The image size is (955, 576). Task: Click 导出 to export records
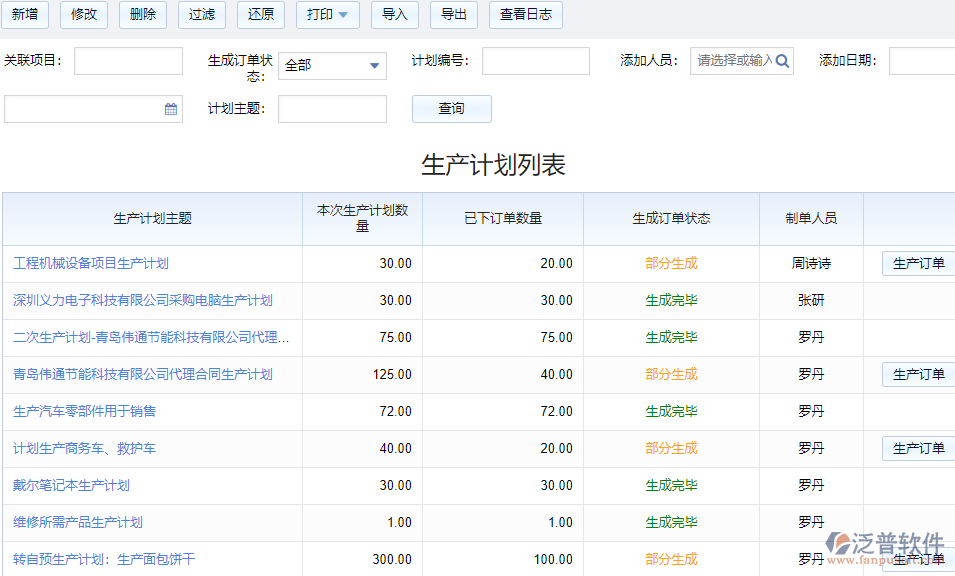tap(454, 15)
